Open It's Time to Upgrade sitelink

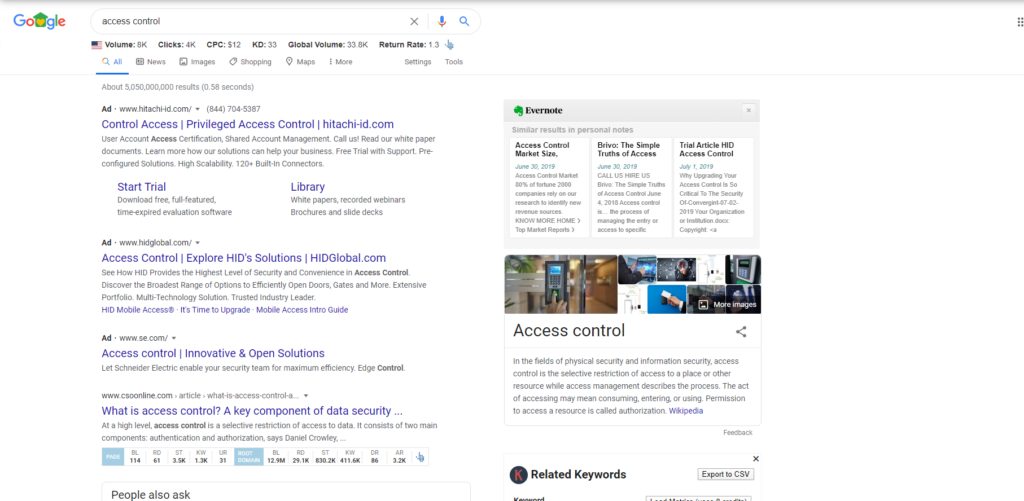pos(216,310)
